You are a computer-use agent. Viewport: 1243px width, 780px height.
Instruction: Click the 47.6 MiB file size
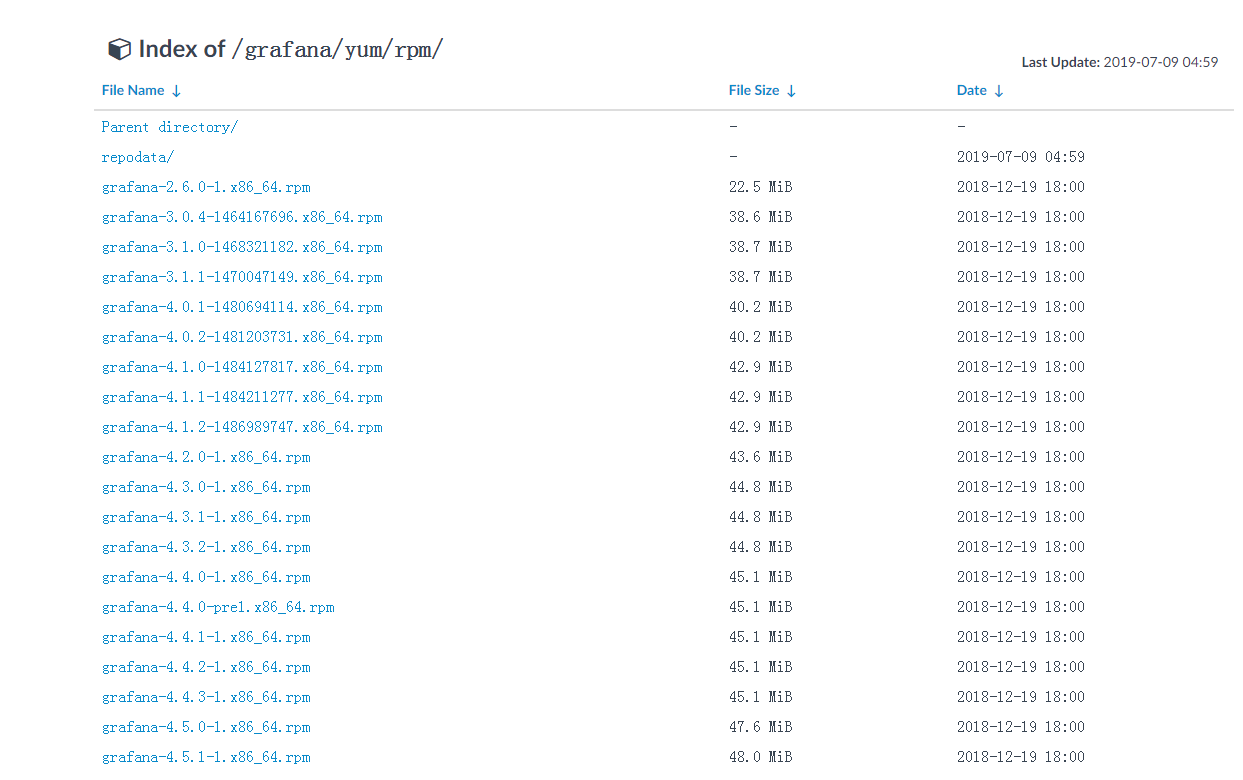tap(761, 727)
